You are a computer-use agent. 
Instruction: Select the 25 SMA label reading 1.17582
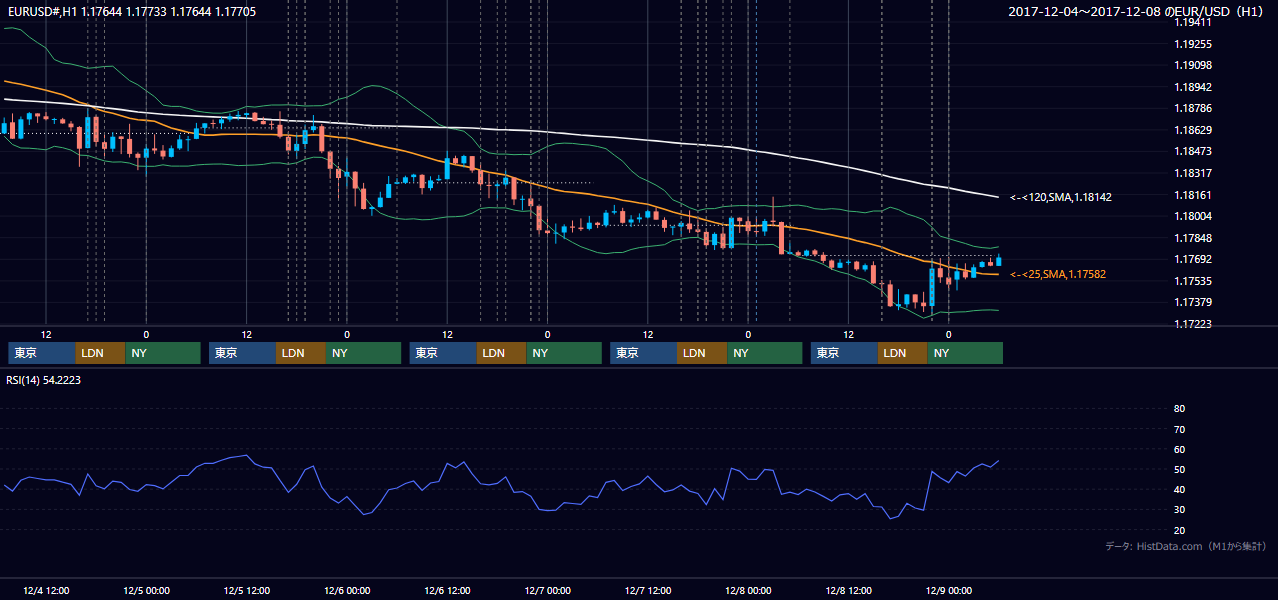coord(1057,274)
